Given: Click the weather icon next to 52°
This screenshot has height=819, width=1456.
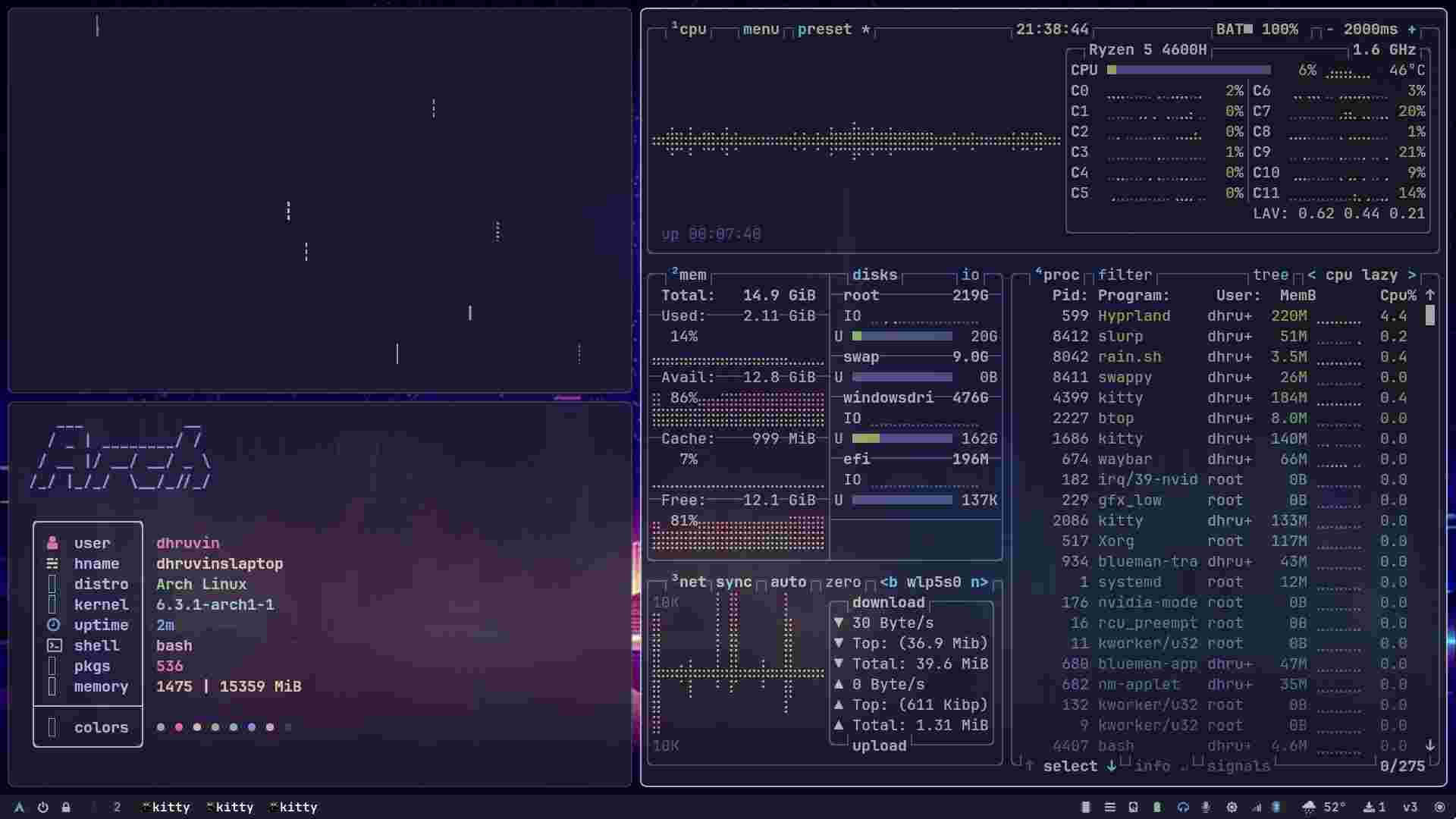Looking at the screenshot, I should tap(1309, 808).
